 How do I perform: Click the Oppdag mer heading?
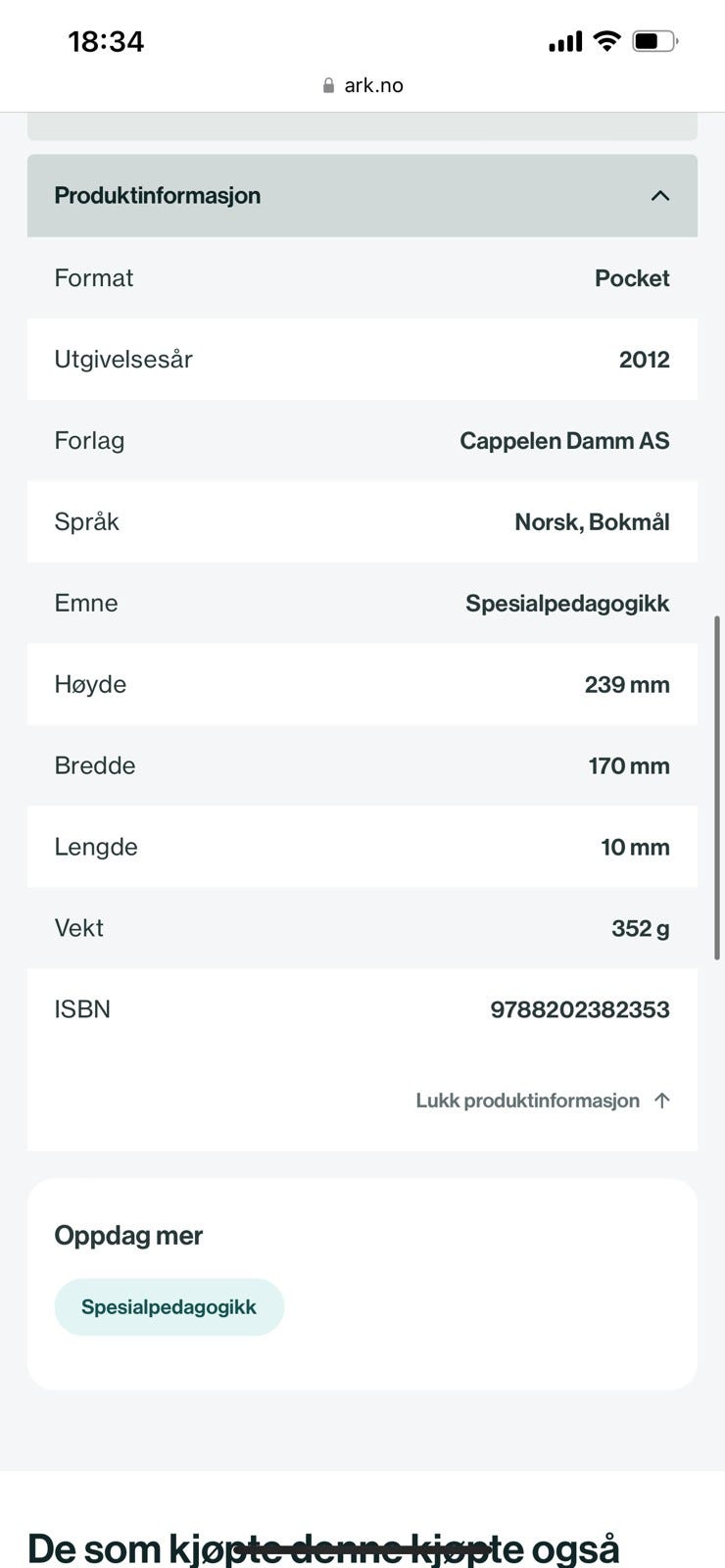128,1236
